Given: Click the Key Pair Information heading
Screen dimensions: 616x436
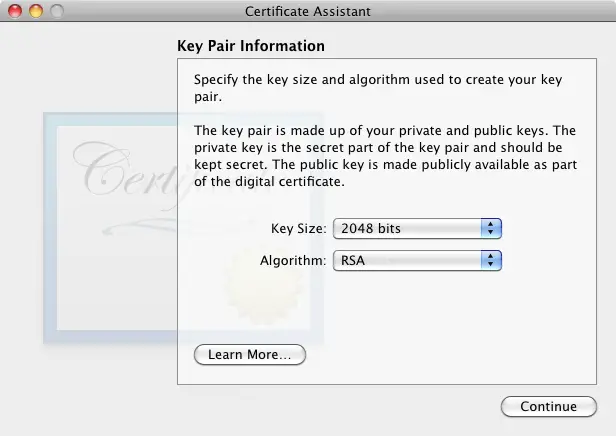Looking at the screenshot, I should click(250, 46).
